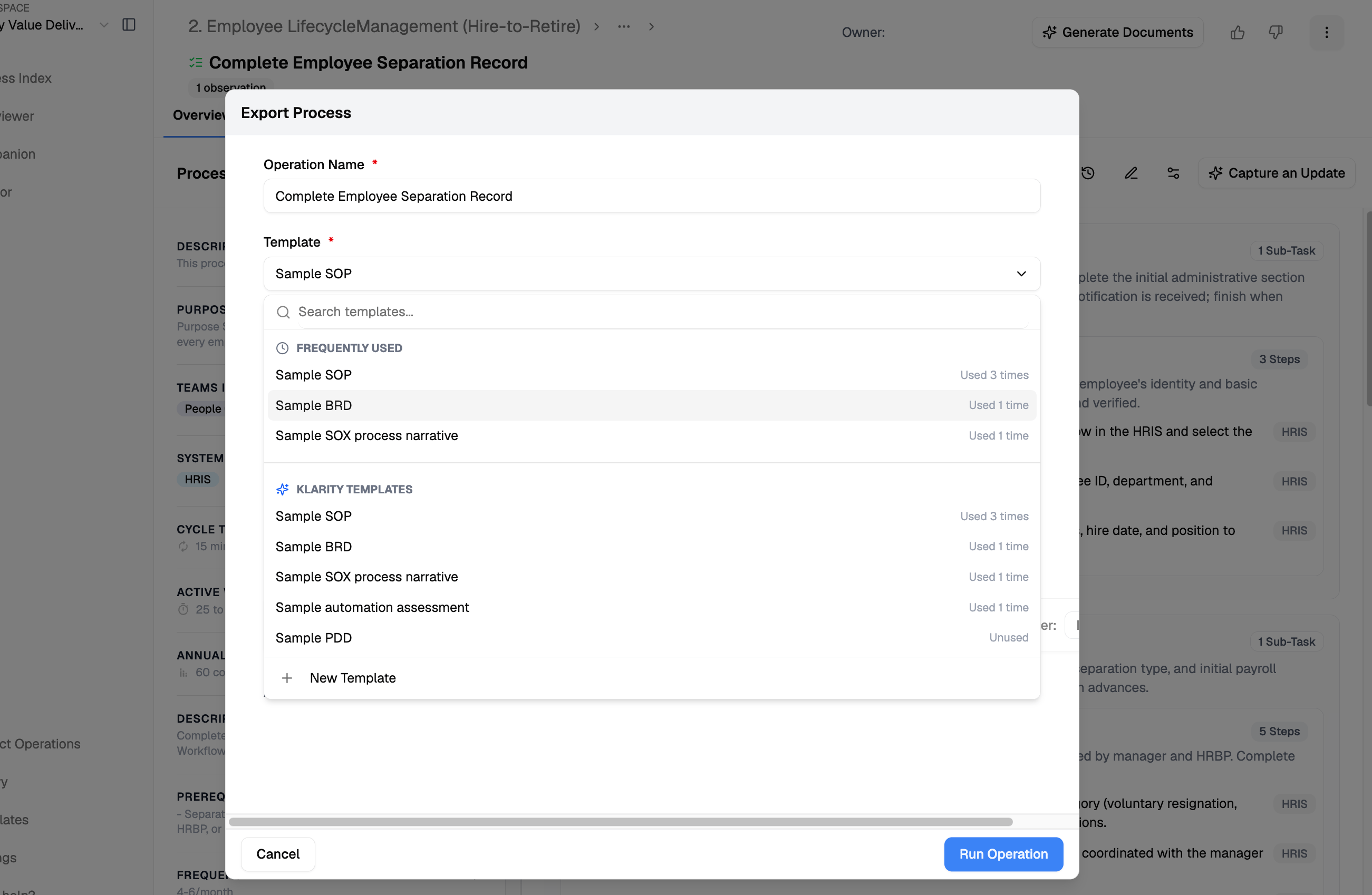Click the FREQUENTLY USED clock icon
The height and width of the screenshot is (895, 1372).
pyautogui.click(x=282, y=348)
